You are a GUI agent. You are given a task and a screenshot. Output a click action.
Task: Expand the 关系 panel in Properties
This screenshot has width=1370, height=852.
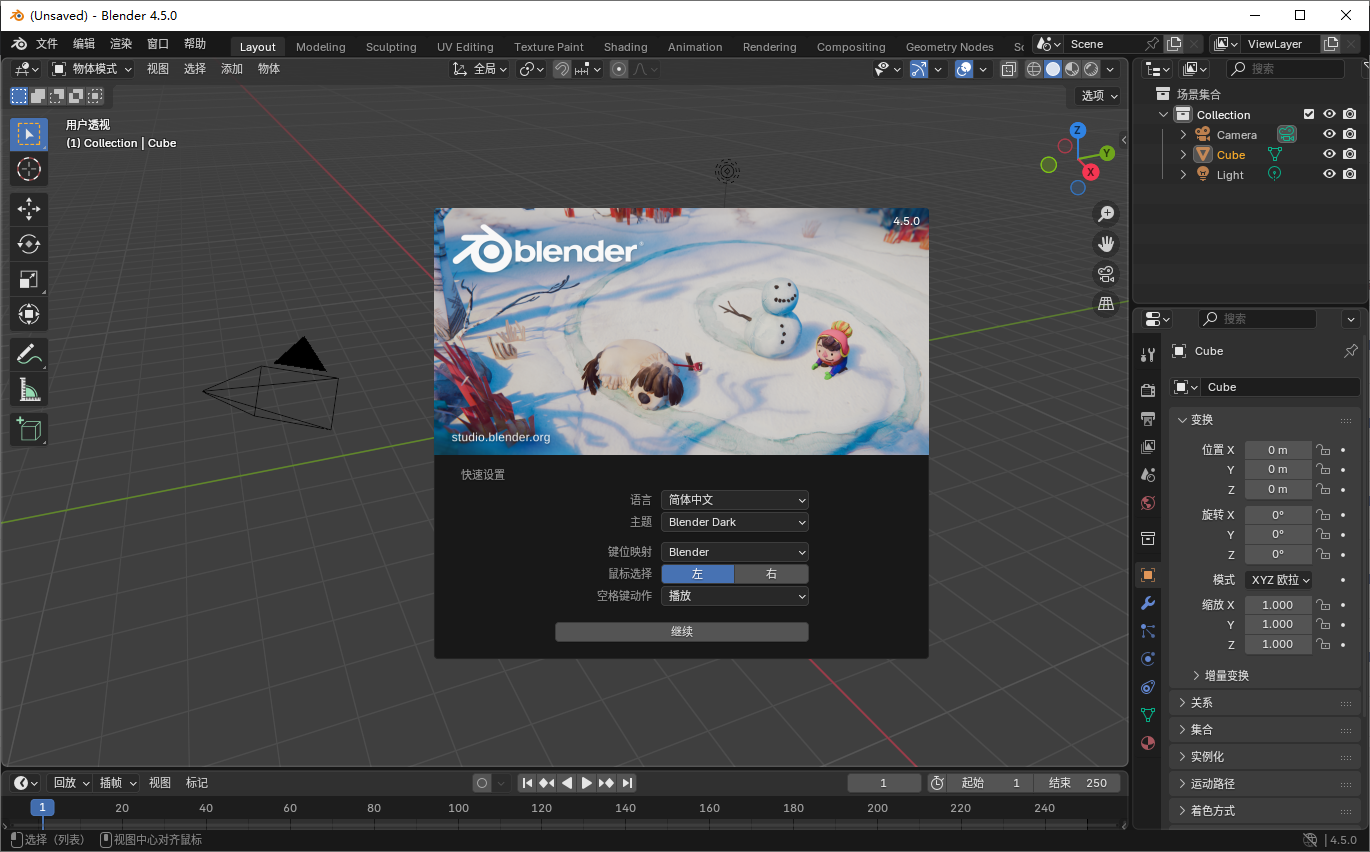tap(1265, 703)
